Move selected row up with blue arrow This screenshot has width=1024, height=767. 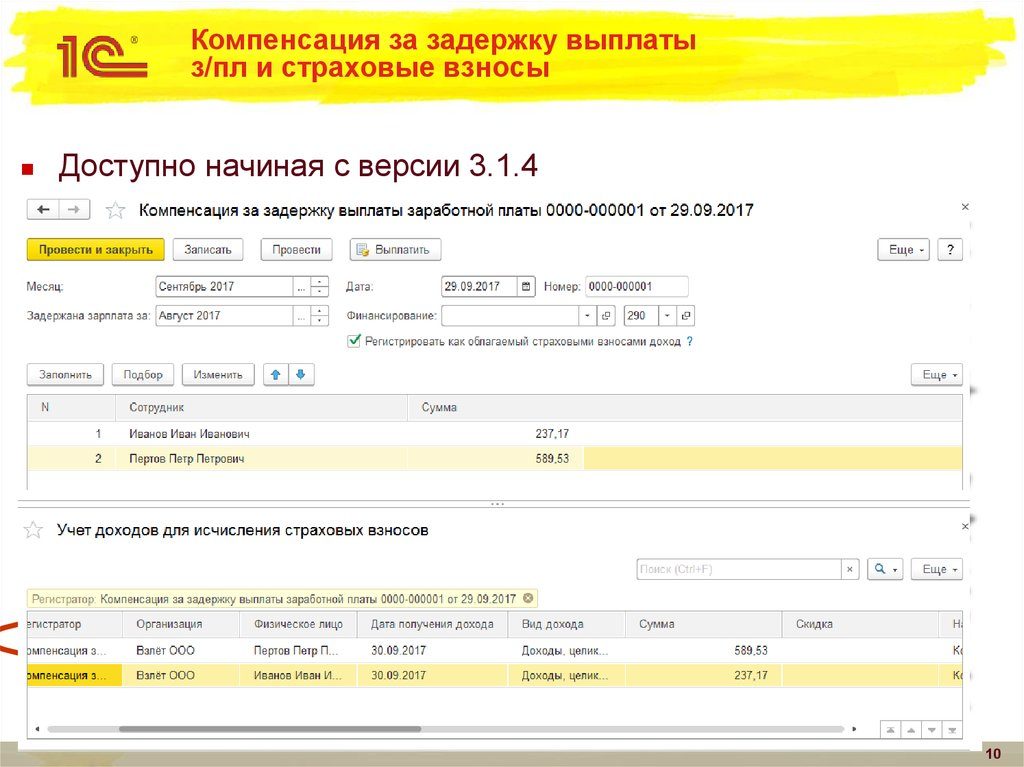276,374
